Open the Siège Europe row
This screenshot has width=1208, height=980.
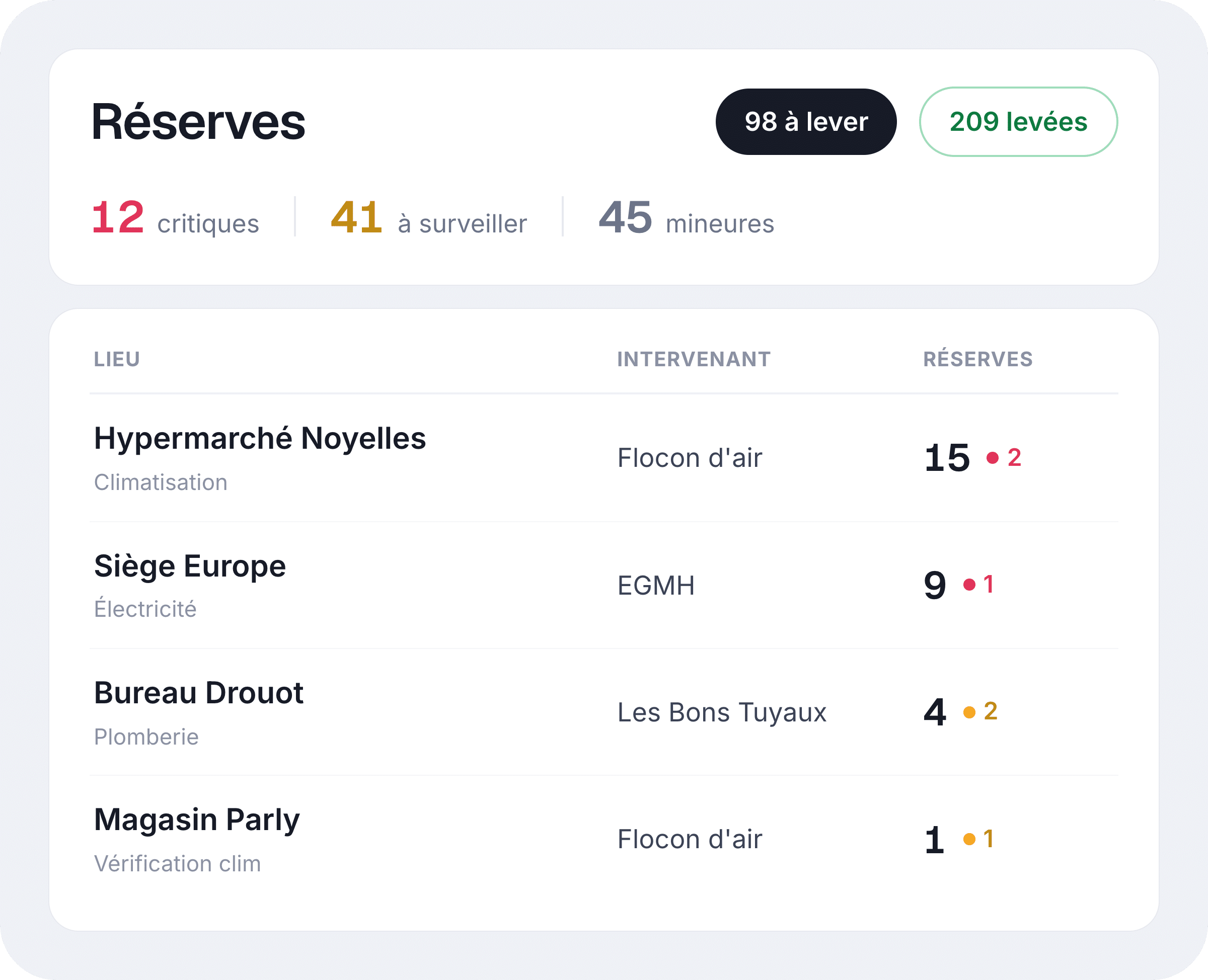click(603, 586)
